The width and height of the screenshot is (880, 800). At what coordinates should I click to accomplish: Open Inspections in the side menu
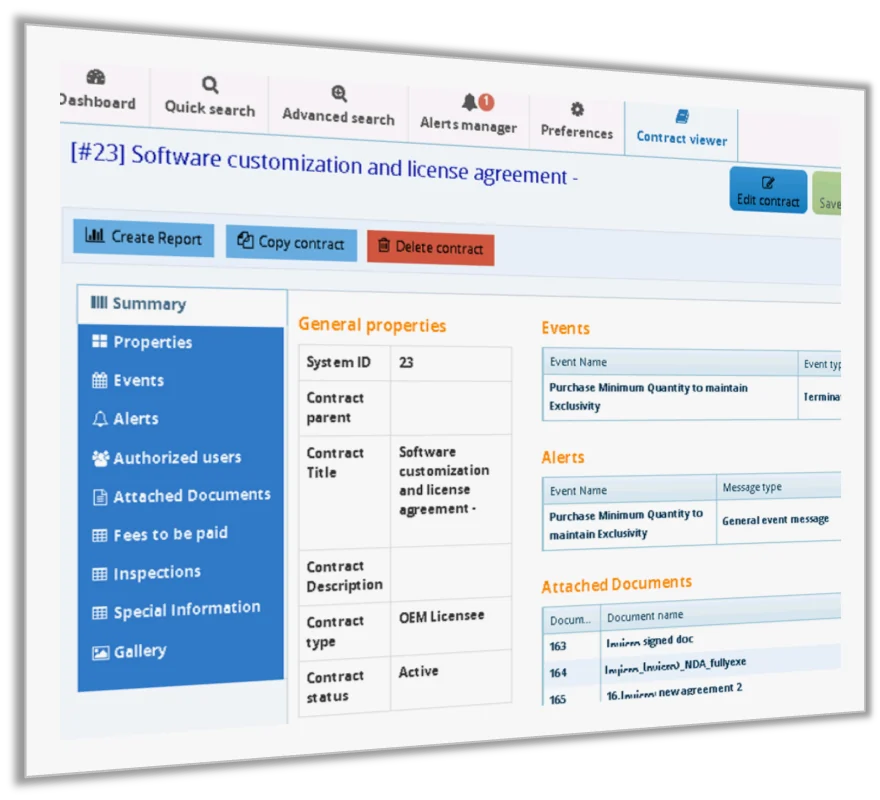(181, 573)
